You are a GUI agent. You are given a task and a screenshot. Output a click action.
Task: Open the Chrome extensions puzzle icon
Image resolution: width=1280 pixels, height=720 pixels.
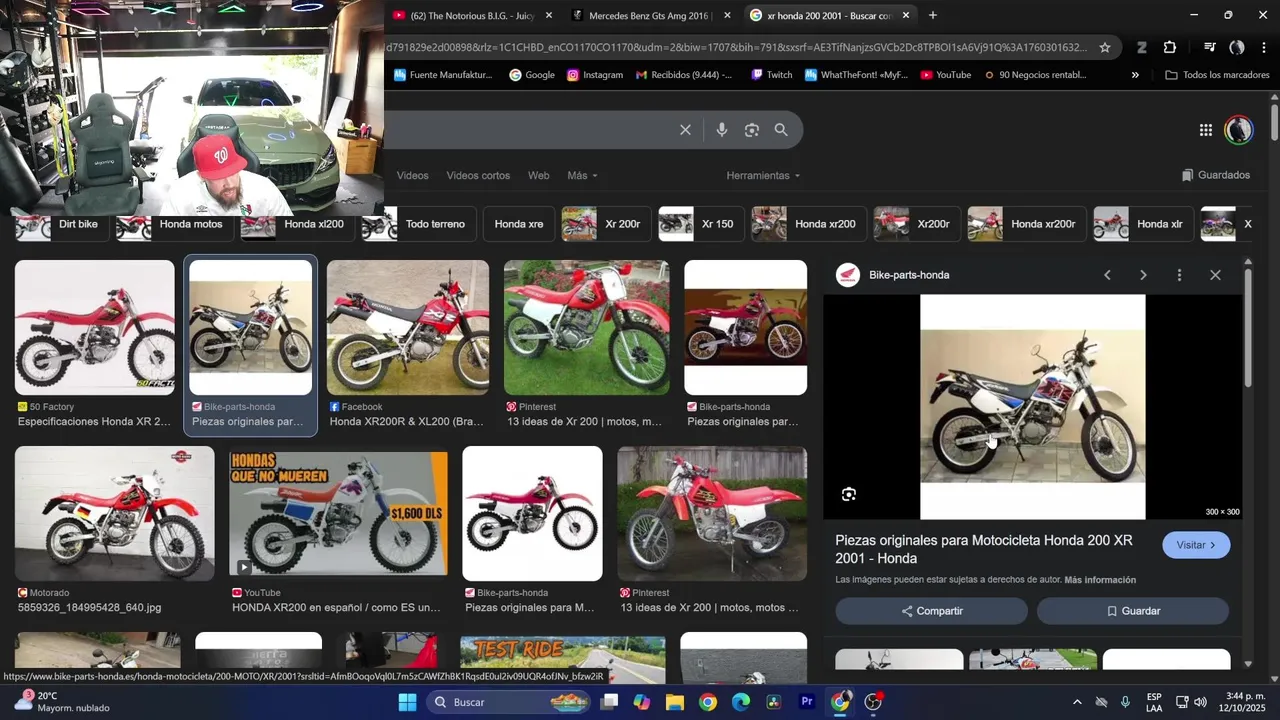pyautogui.click(x=1170, y=47)
